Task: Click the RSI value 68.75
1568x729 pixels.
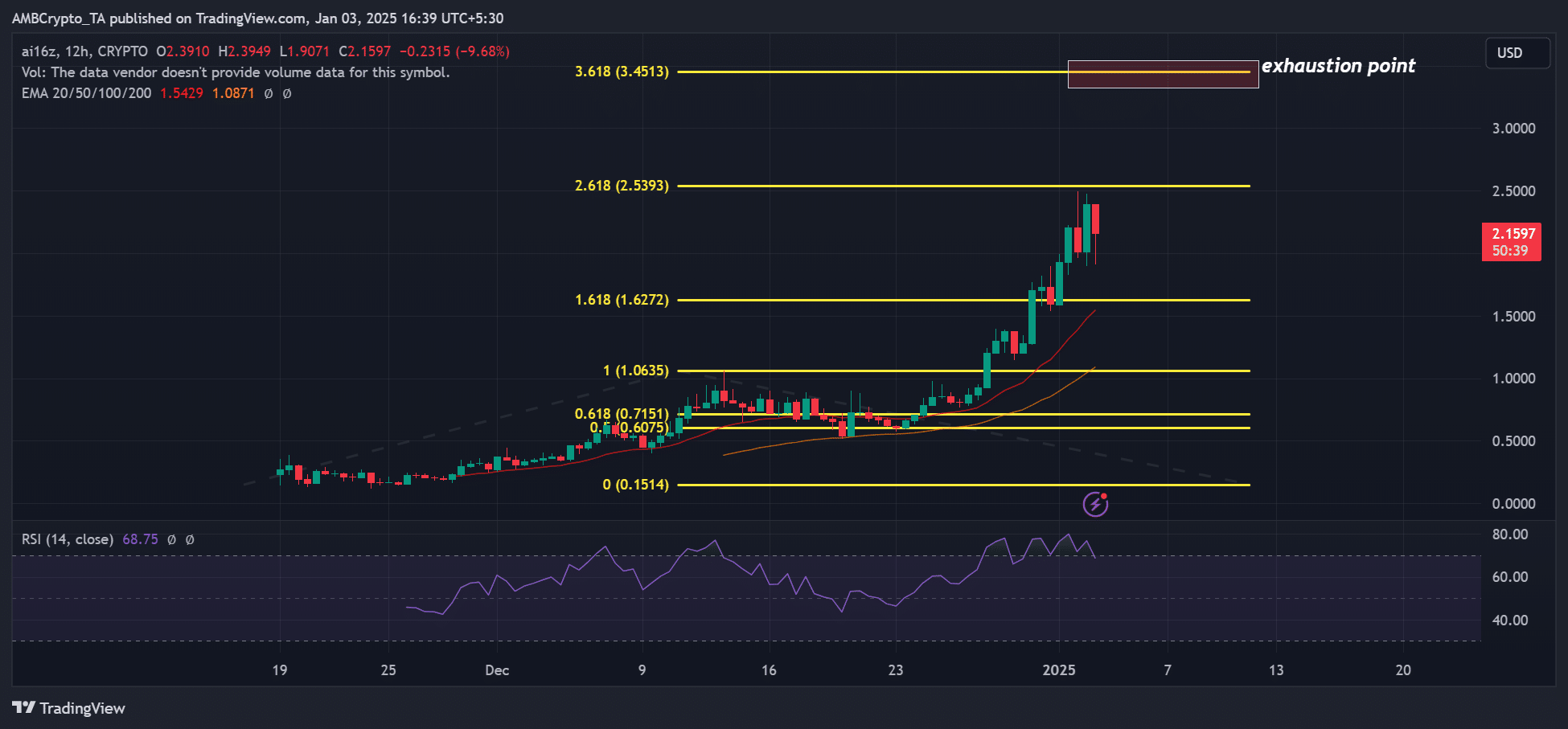Action: tap(140, 539)
